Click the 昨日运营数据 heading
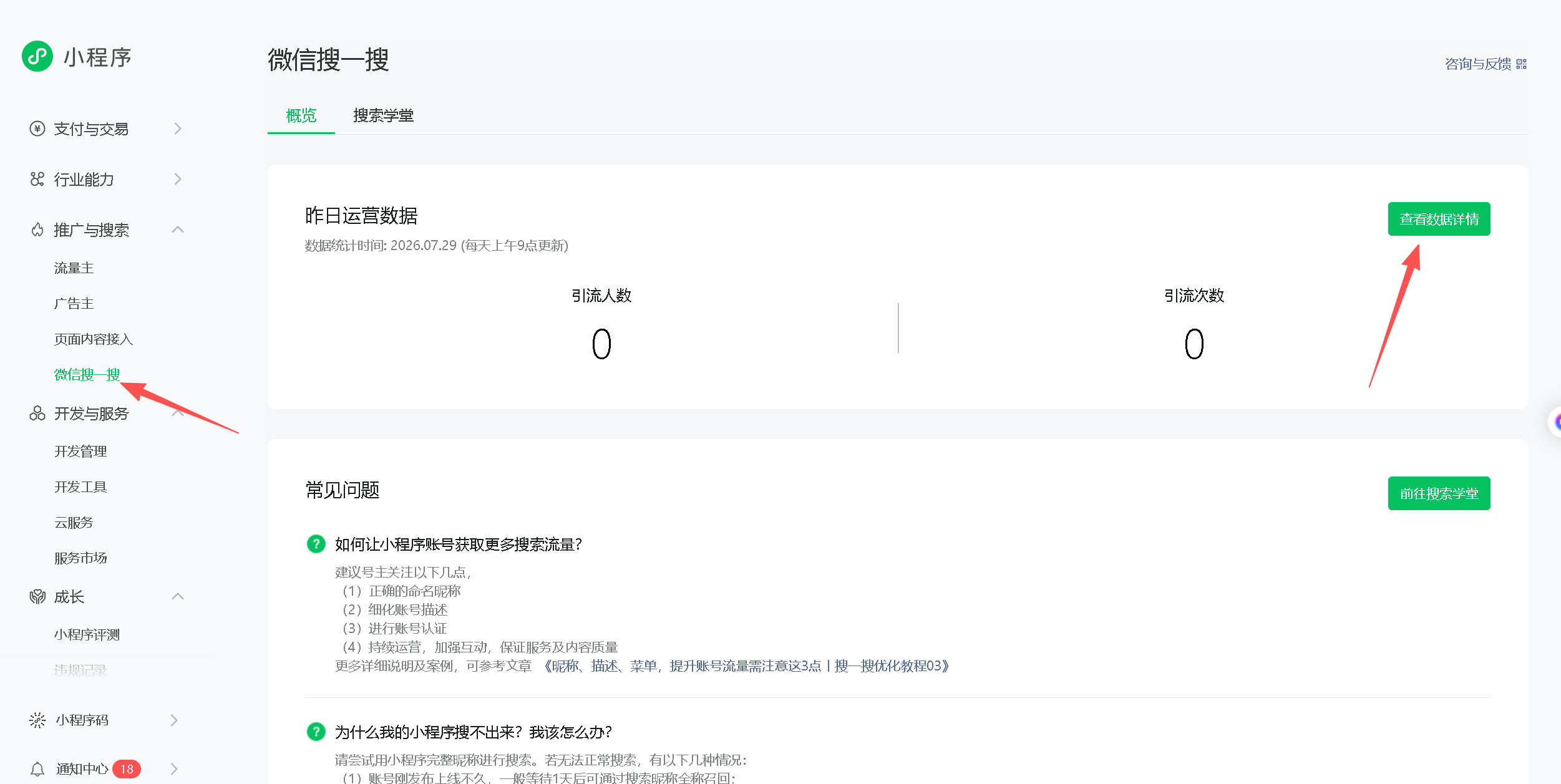The image size is (1561, 784). [361, 215]
